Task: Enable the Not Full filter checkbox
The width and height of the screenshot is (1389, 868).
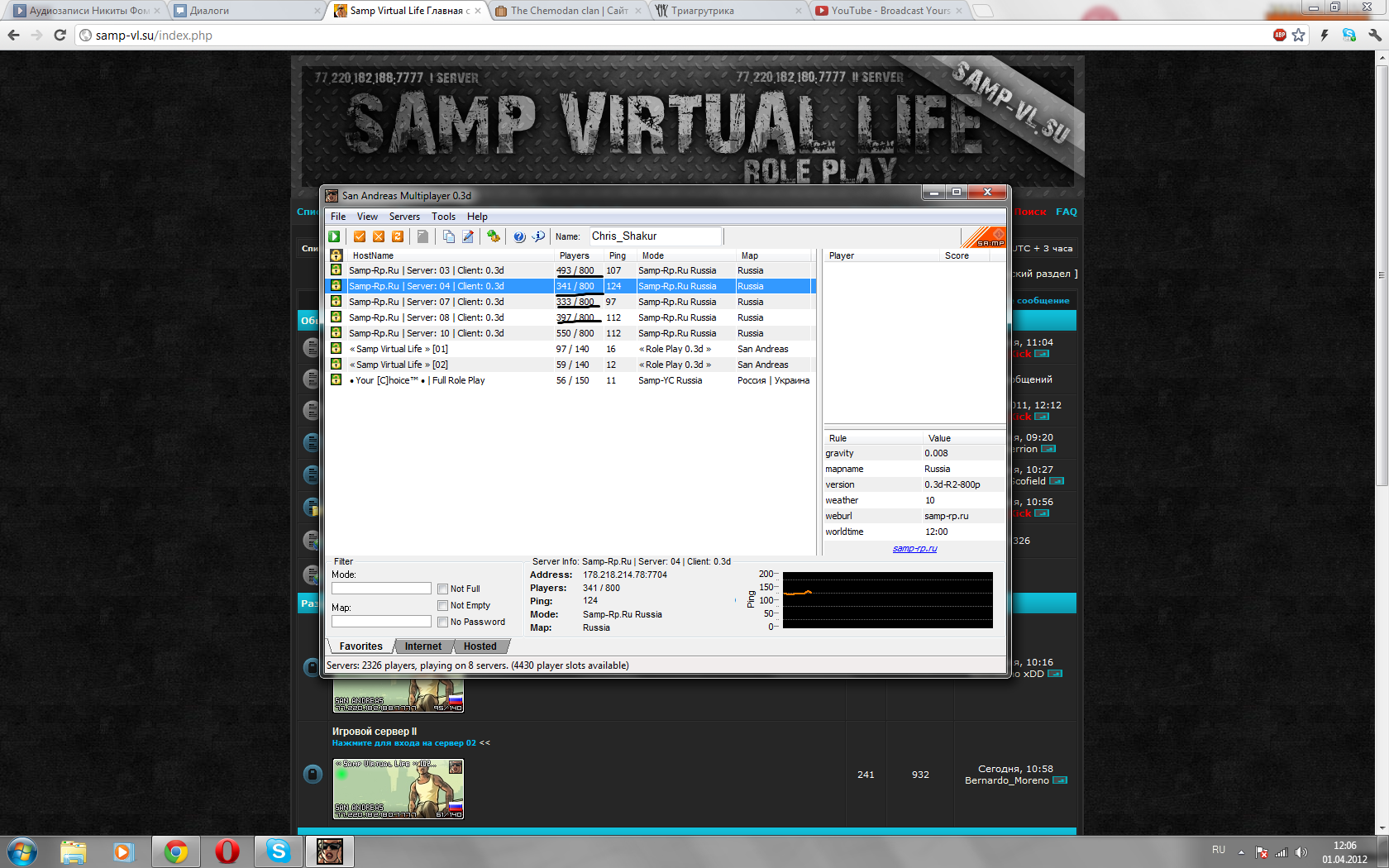Action: [443, 589]
